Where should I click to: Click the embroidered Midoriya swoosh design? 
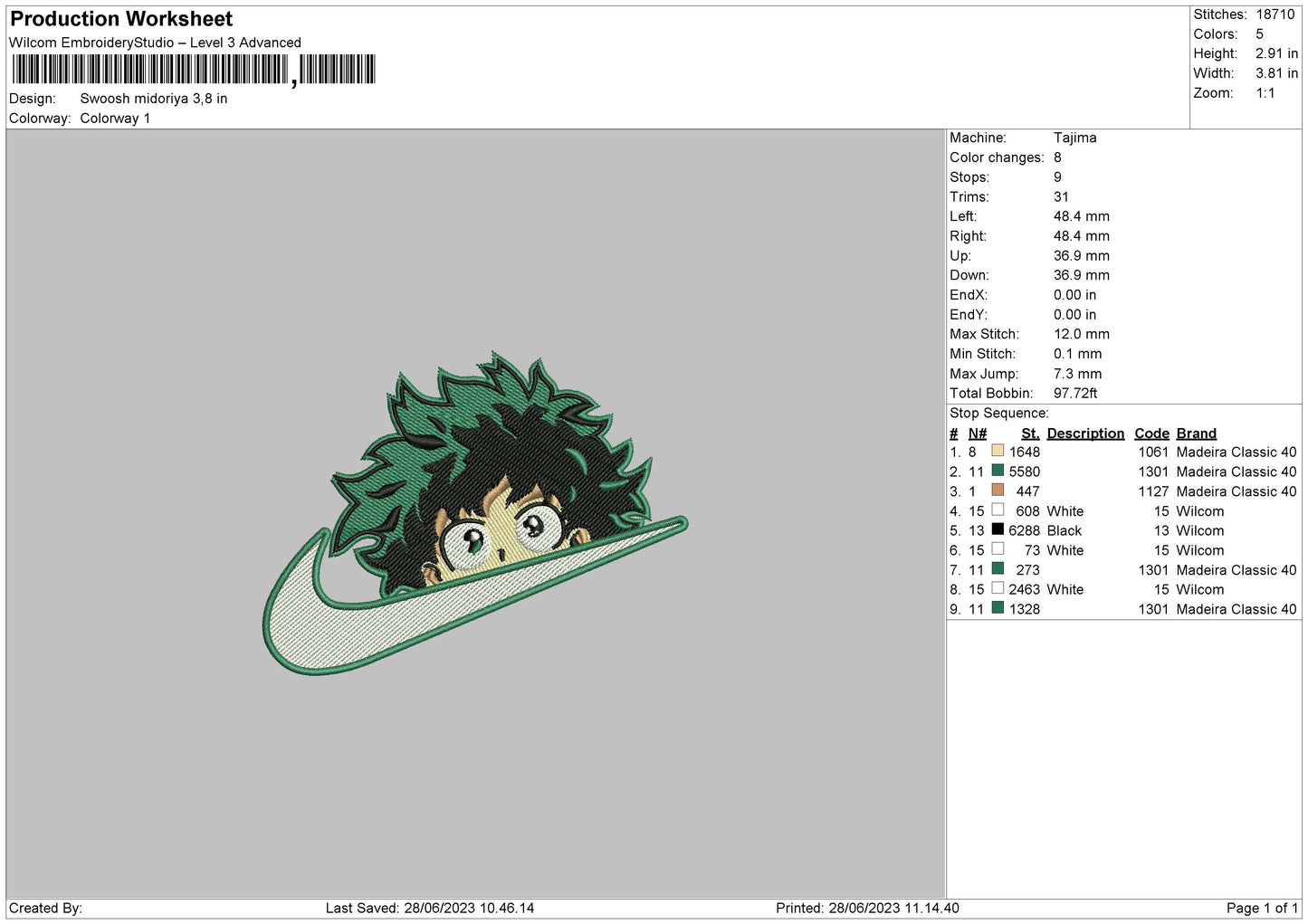(x=475, y=513)
